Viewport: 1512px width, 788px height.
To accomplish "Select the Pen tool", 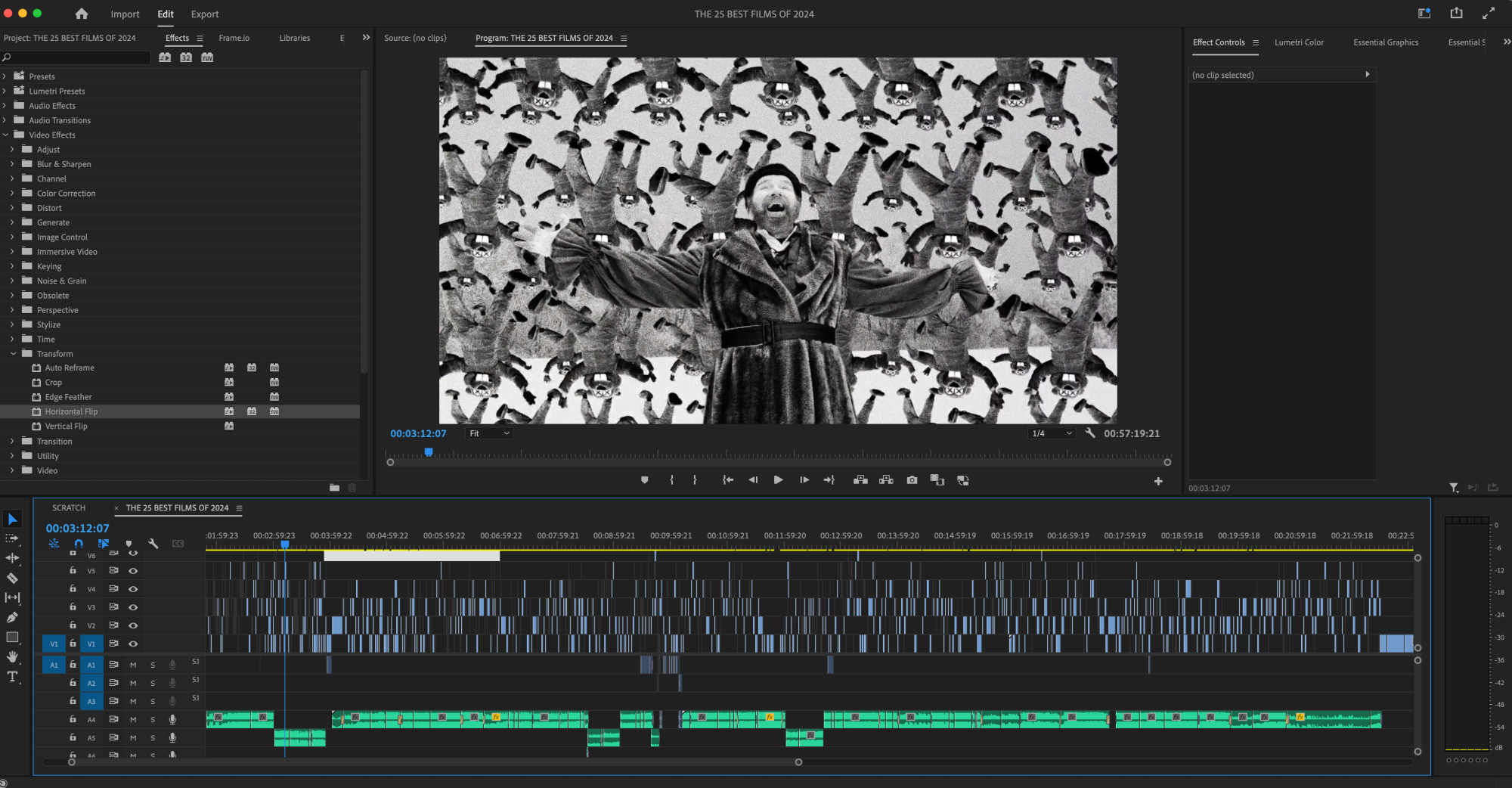I will tap(12, 618).
